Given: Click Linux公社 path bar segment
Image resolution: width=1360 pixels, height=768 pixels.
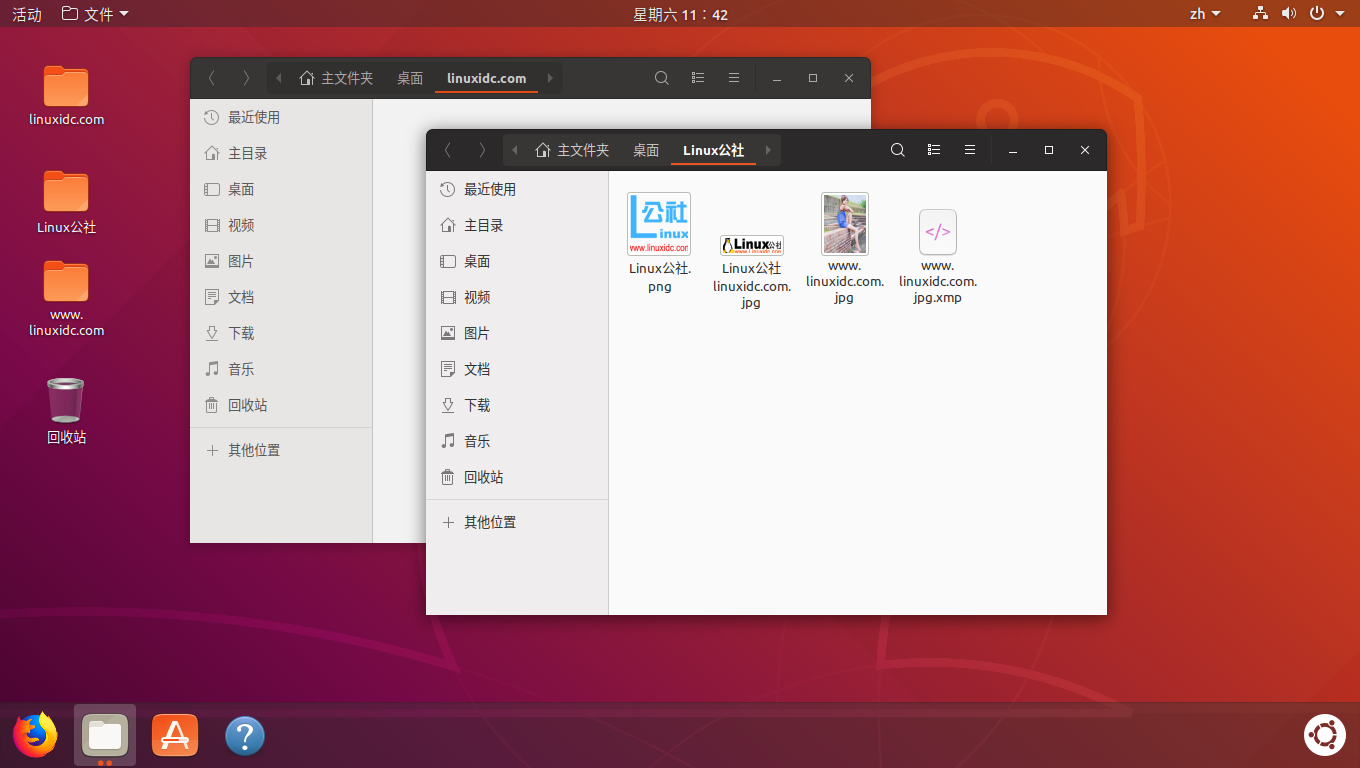Looking at the screenshot, I should click(x=714, y=150).
